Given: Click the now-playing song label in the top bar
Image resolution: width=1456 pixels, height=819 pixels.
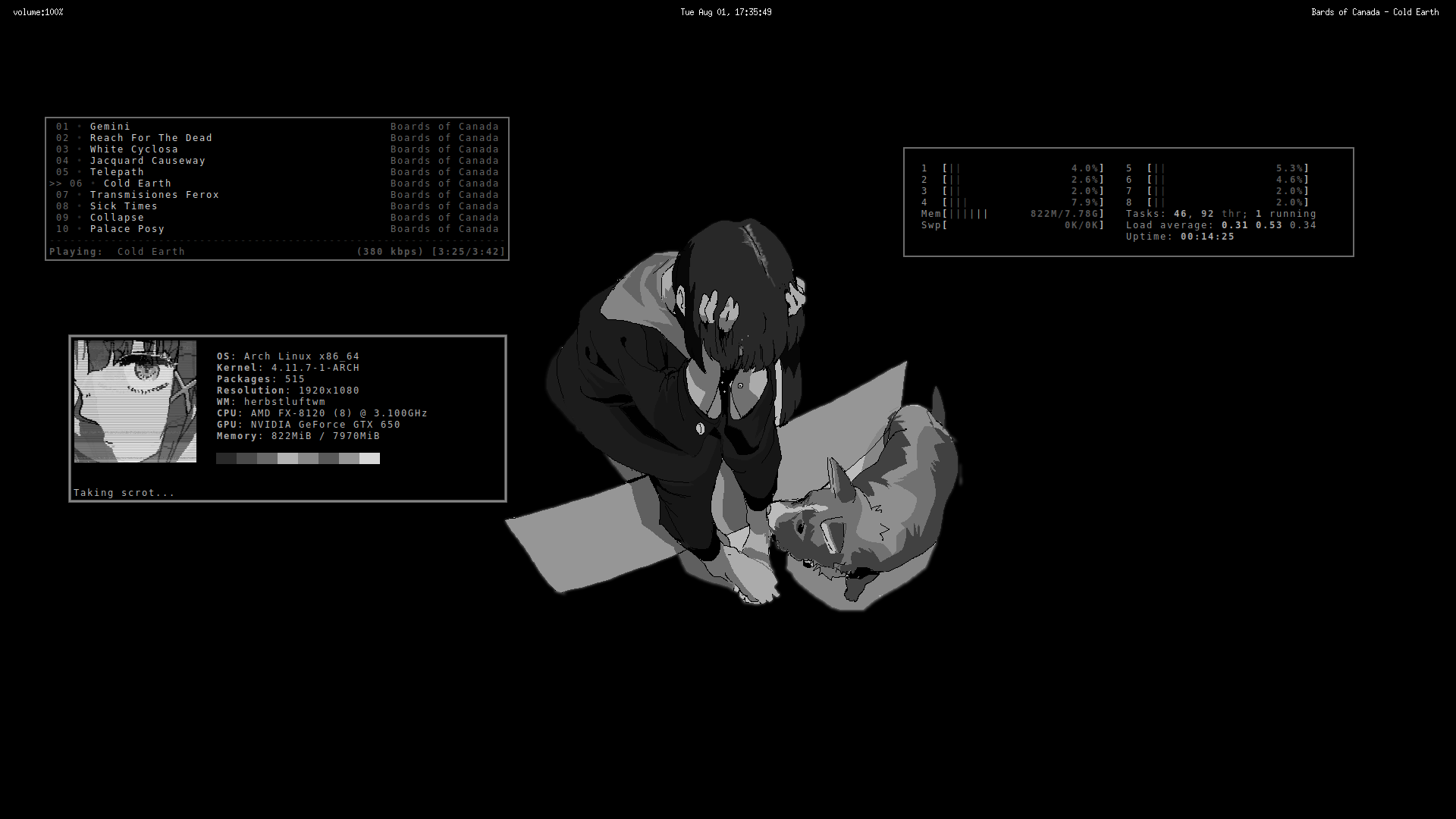Looking at the screenshot, I should (x=1375, y=12).
